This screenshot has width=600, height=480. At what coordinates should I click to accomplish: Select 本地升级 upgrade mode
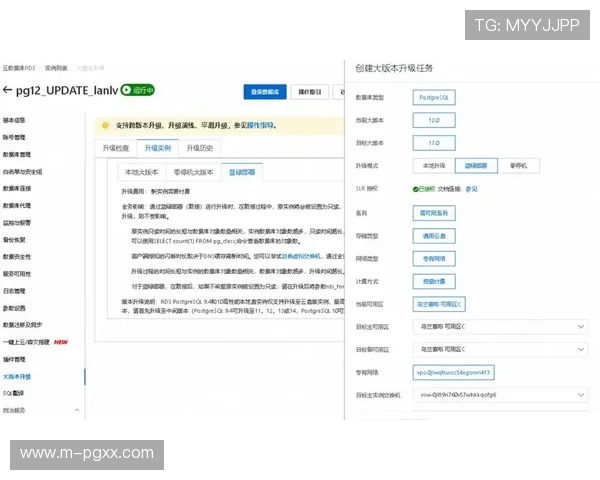(433, 165)
